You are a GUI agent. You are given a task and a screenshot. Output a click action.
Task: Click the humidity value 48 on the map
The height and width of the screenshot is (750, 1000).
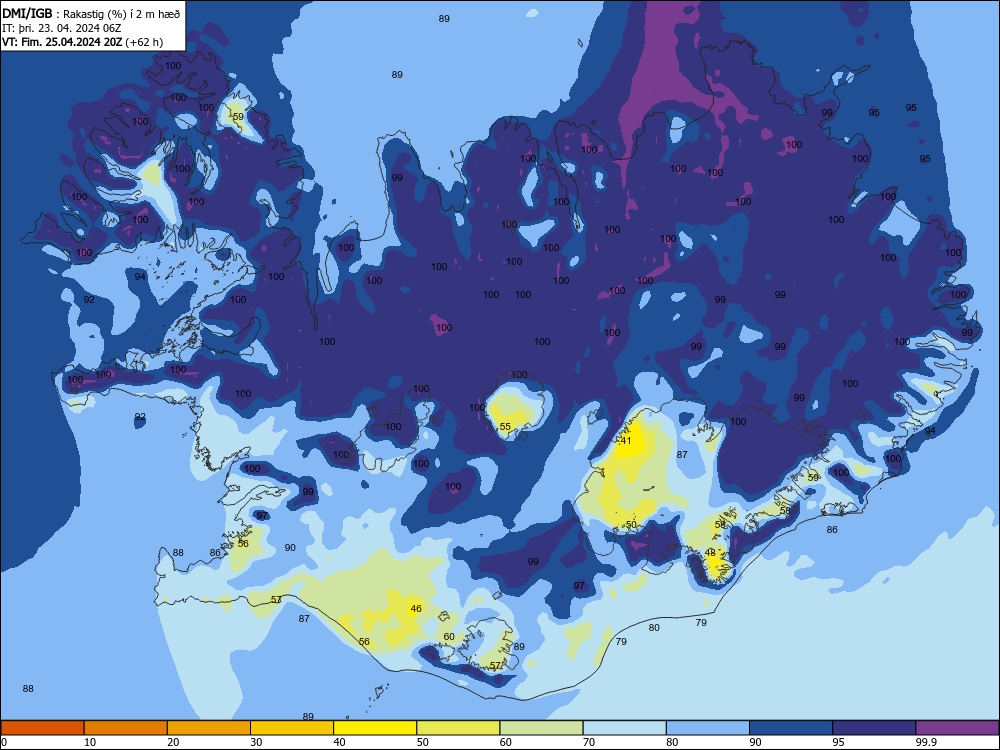click(710, 553)
